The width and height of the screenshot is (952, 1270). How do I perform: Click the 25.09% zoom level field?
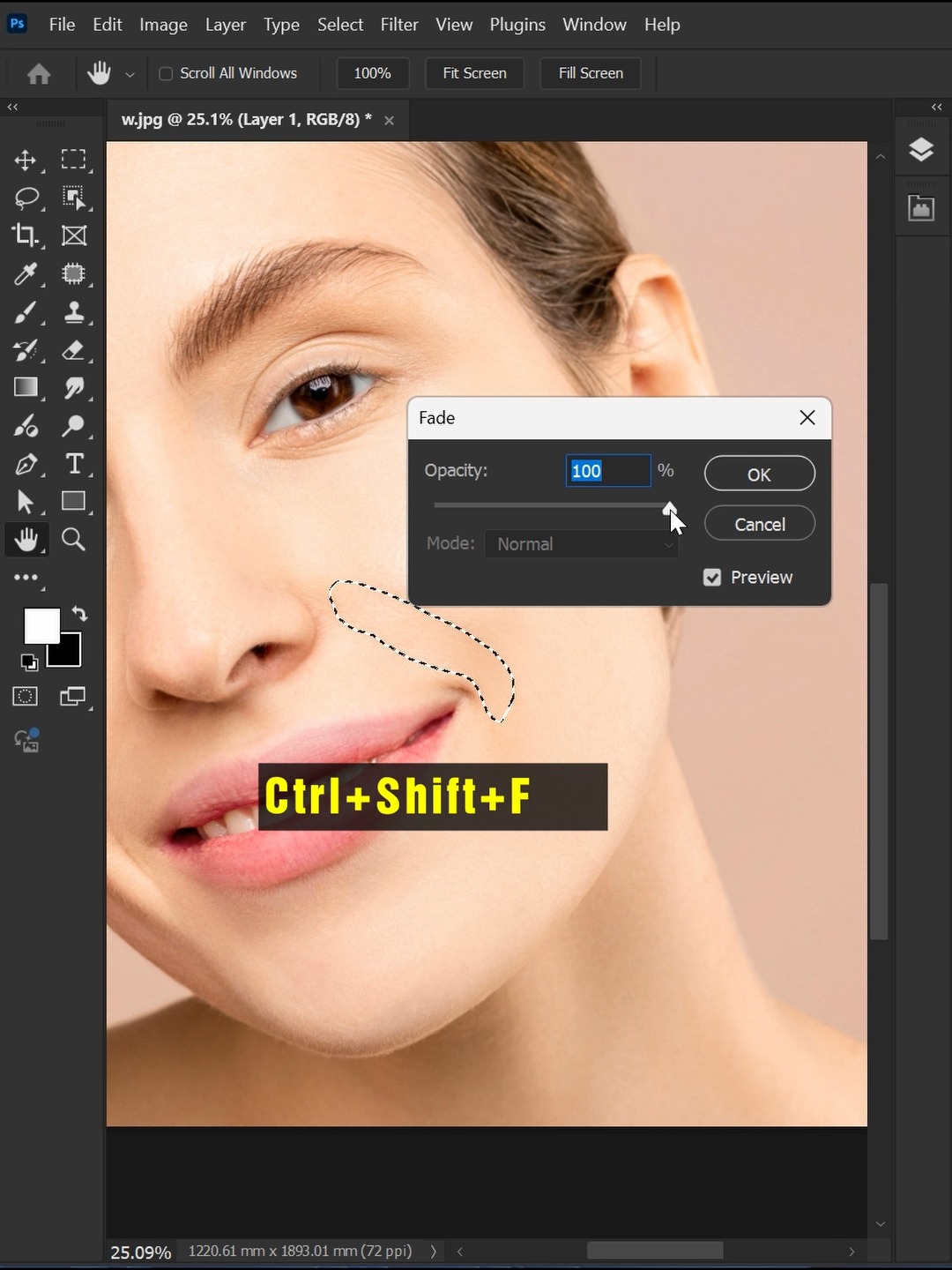pos(141,1251)
